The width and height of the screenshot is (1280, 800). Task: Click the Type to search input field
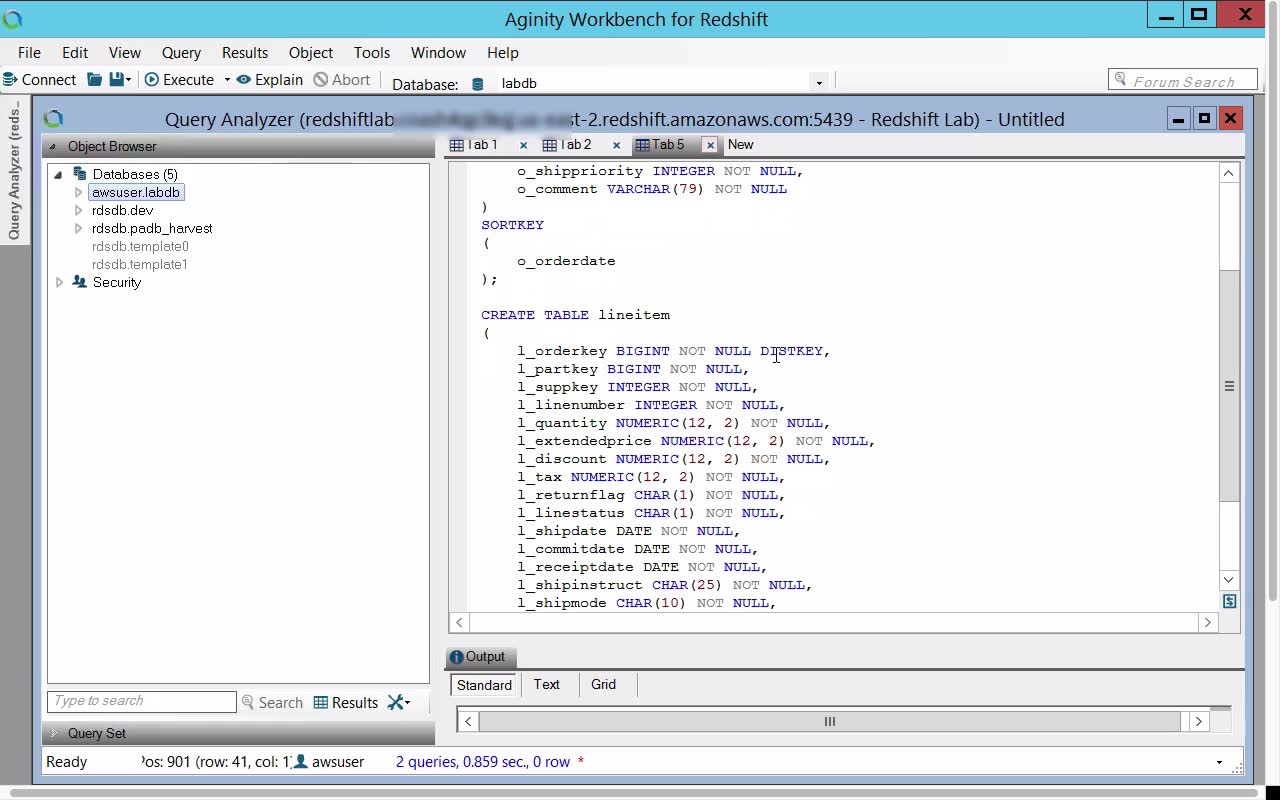click(141, 701)
